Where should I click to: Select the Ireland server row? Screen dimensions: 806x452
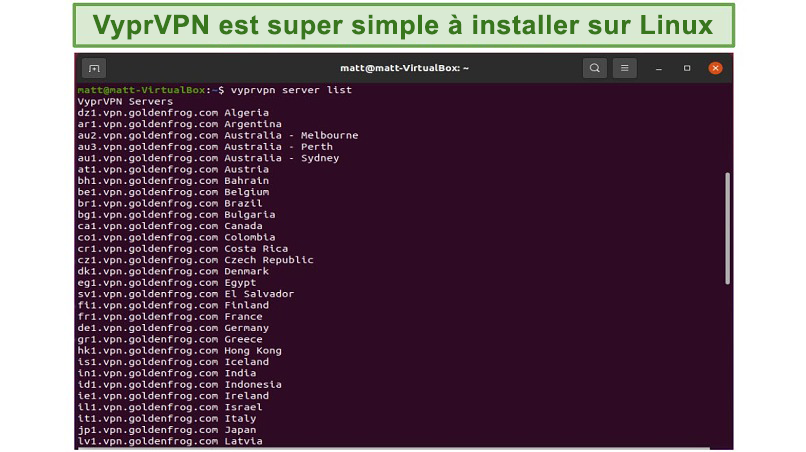click(x=173, y=396)
